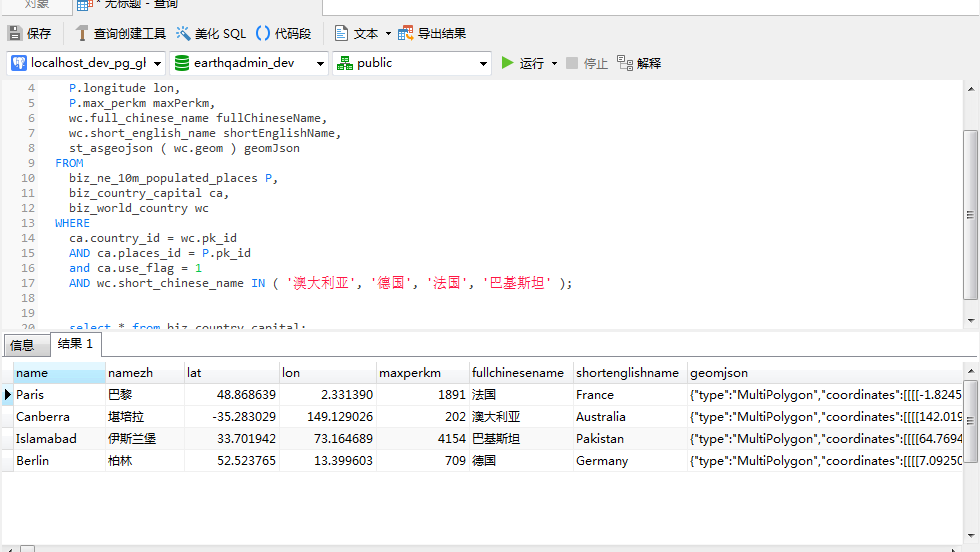The width and height of the screenshot is (980, 552).
Task: Click the SQL editor scroll down arrow
Action: [x=971, y=321]
